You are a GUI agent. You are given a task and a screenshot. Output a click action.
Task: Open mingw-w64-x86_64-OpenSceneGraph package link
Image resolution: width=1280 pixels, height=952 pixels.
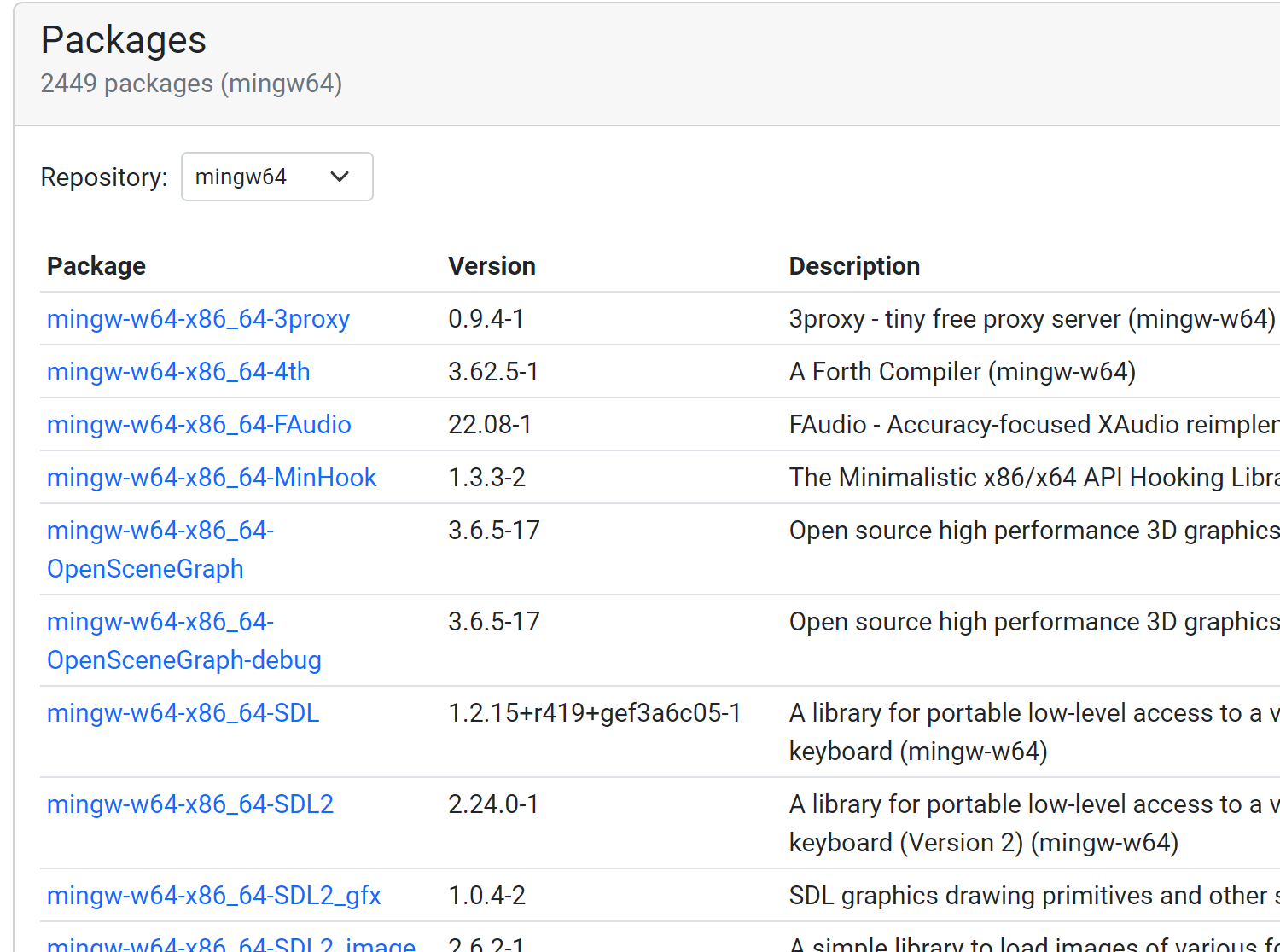click(x=160, y=549)
